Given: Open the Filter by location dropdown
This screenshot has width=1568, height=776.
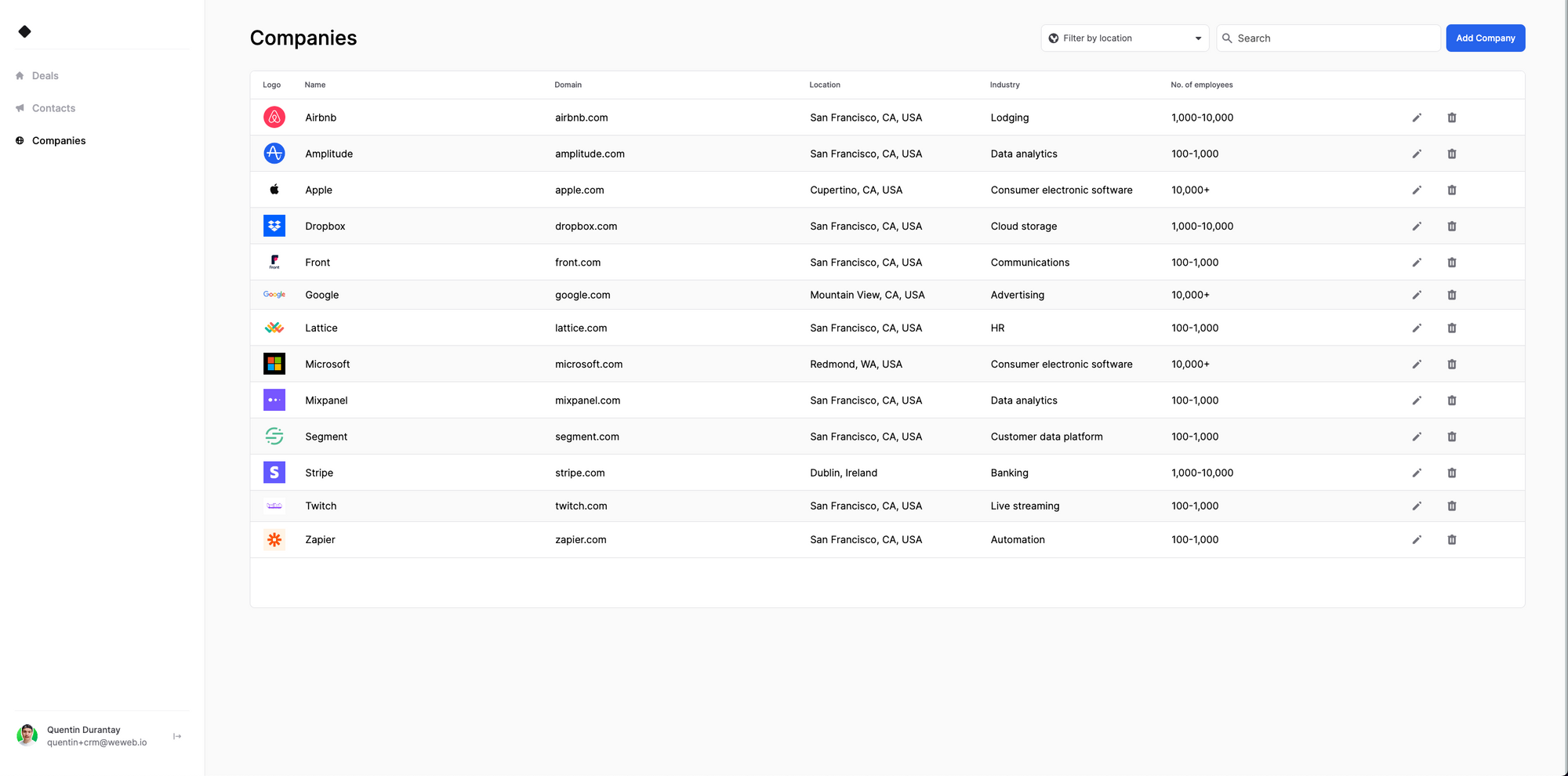Looking at the screenshot, I should point(1125,38).
